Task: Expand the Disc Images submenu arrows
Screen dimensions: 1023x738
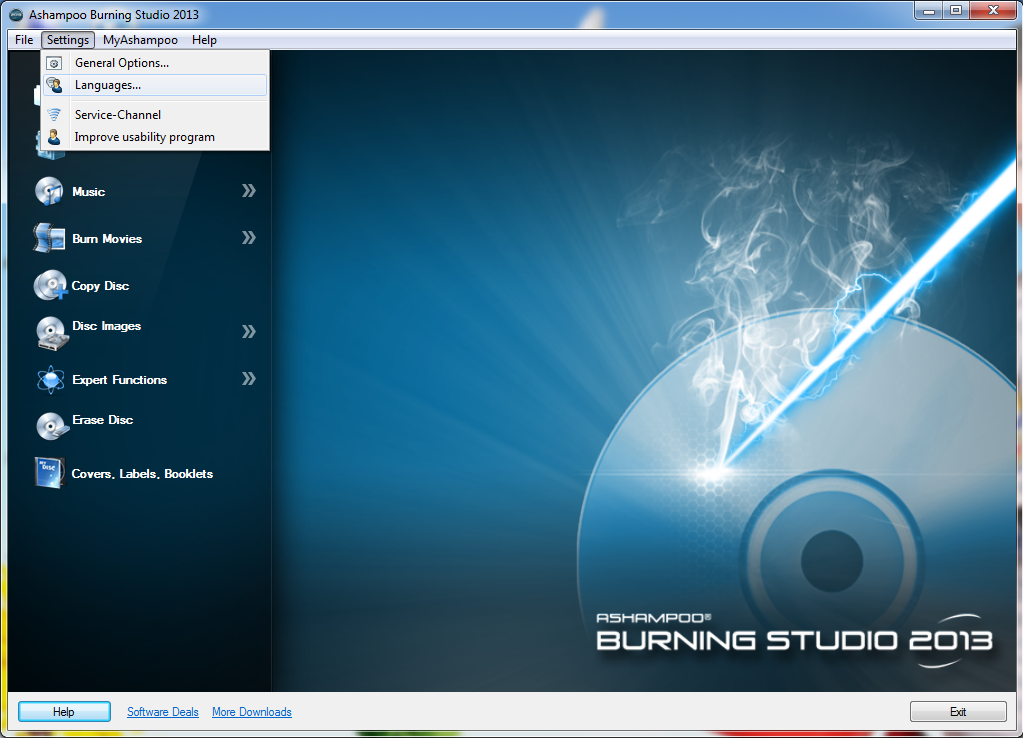Action: [x=249, y=331]
